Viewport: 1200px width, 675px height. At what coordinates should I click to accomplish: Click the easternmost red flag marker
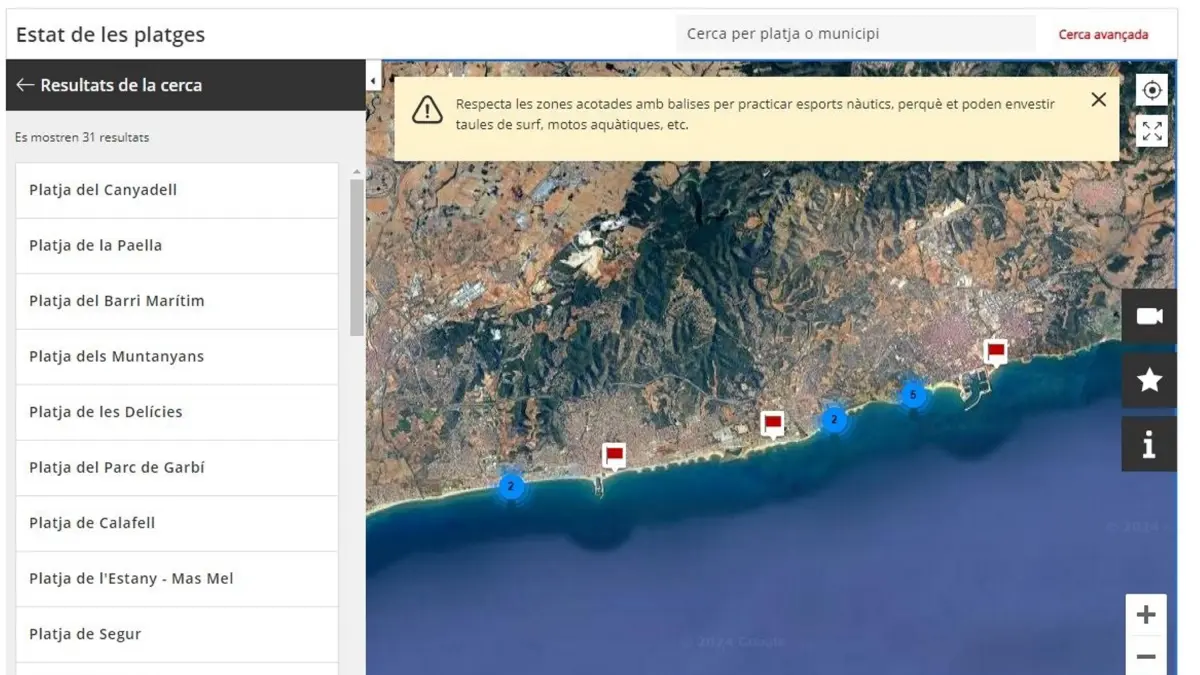(x=995, y=351)
